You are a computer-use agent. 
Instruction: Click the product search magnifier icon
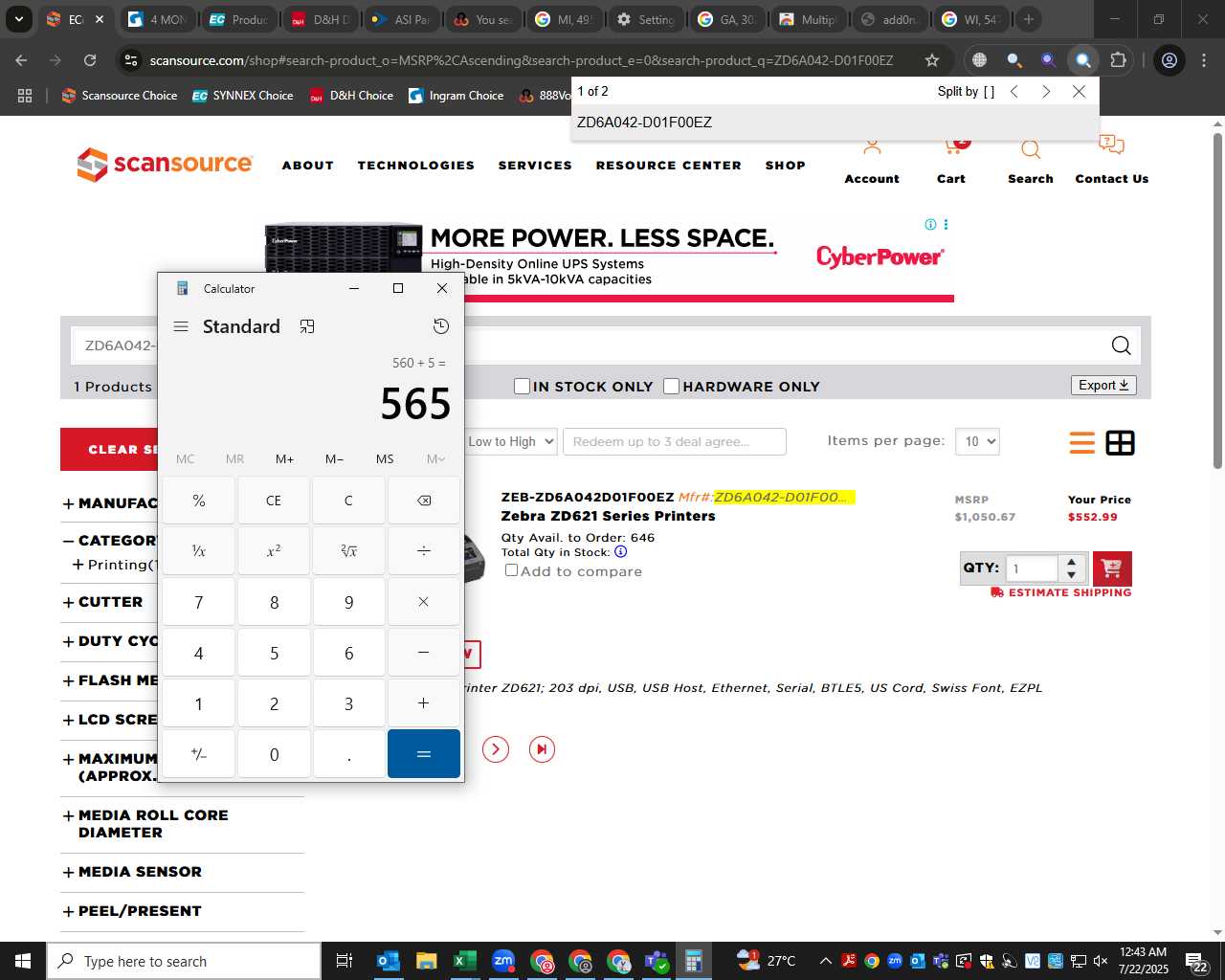click(x=1122, y=345)
